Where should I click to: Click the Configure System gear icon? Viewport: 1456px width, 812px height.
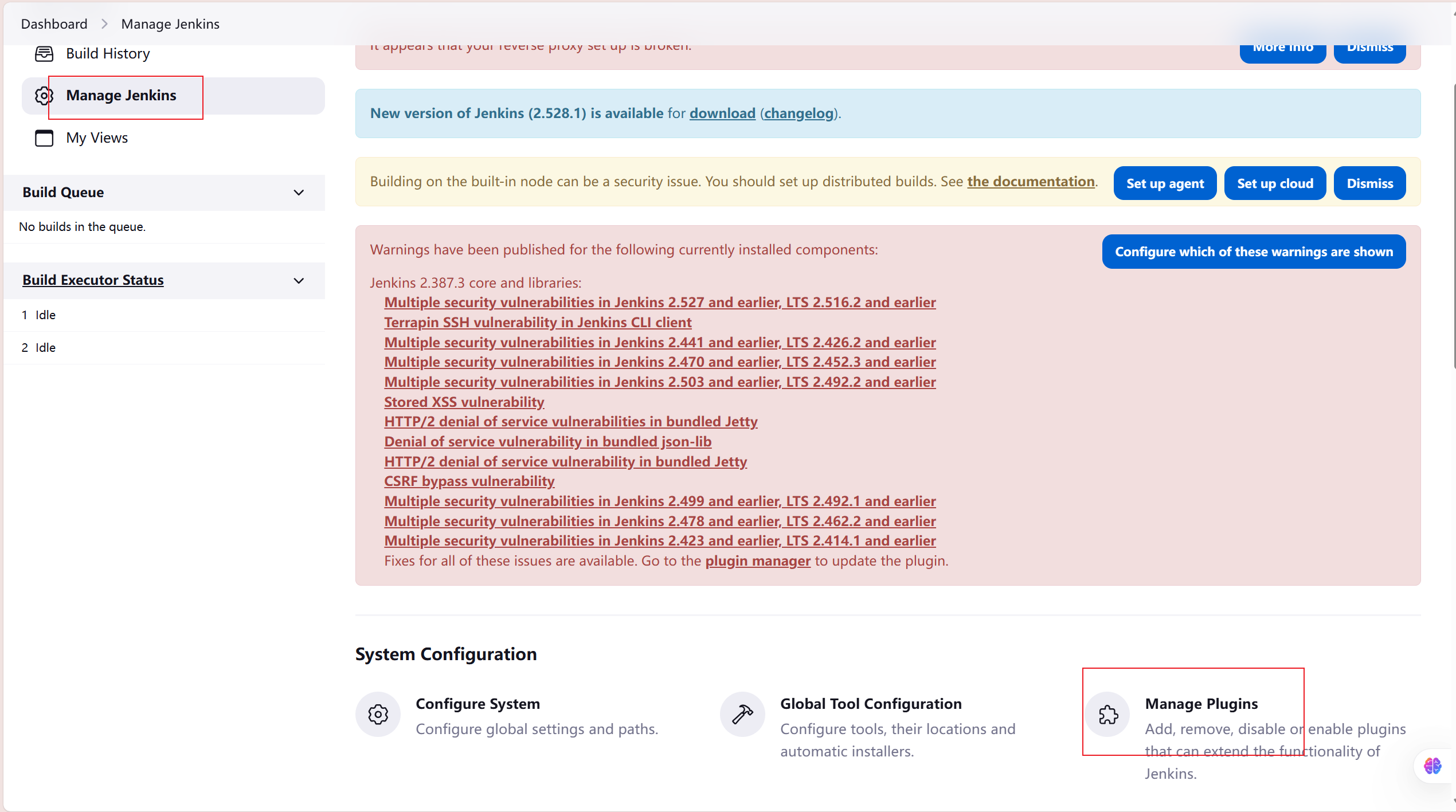tap(378, 714)
